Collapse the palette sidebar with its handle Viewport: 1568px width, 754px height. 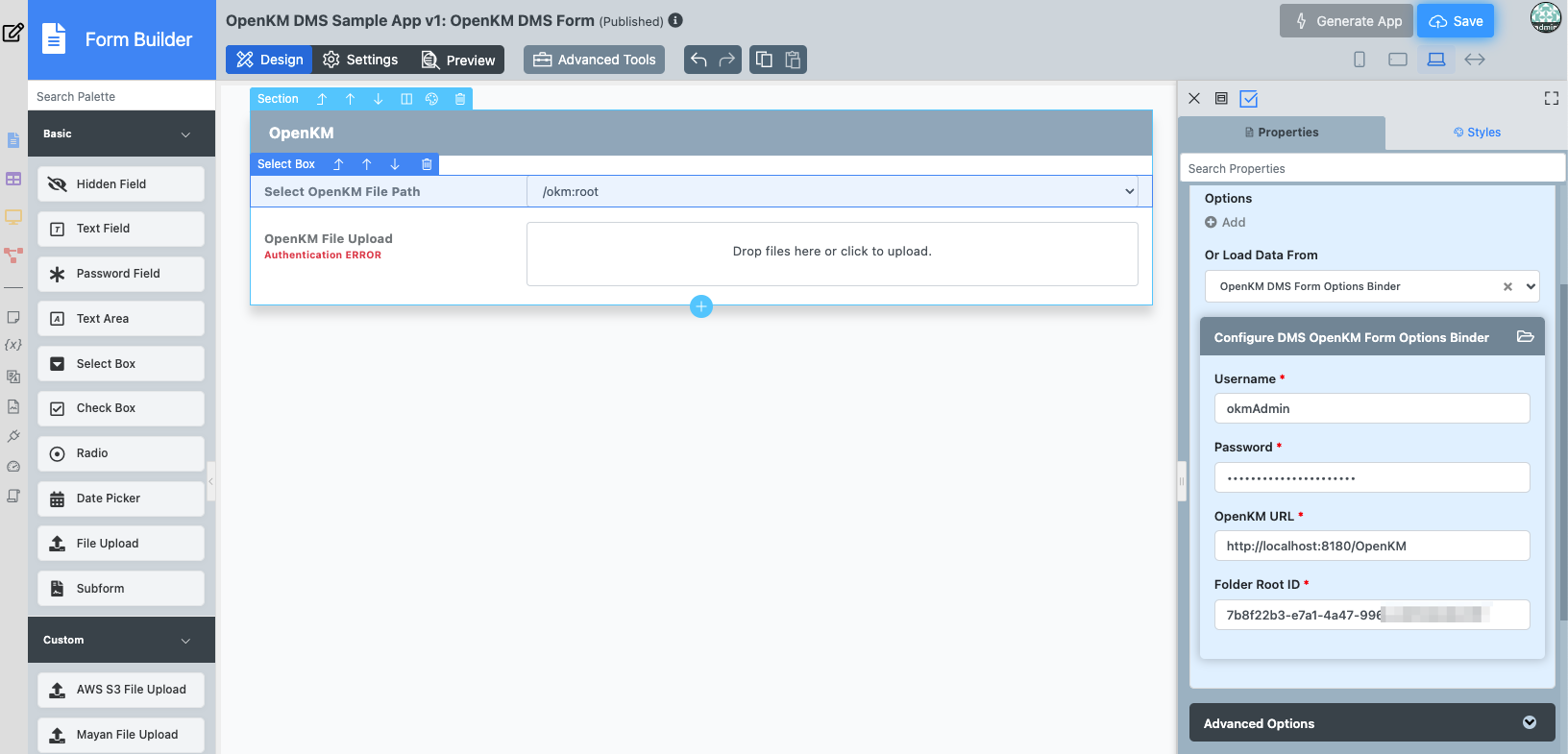tap(210, 480)
